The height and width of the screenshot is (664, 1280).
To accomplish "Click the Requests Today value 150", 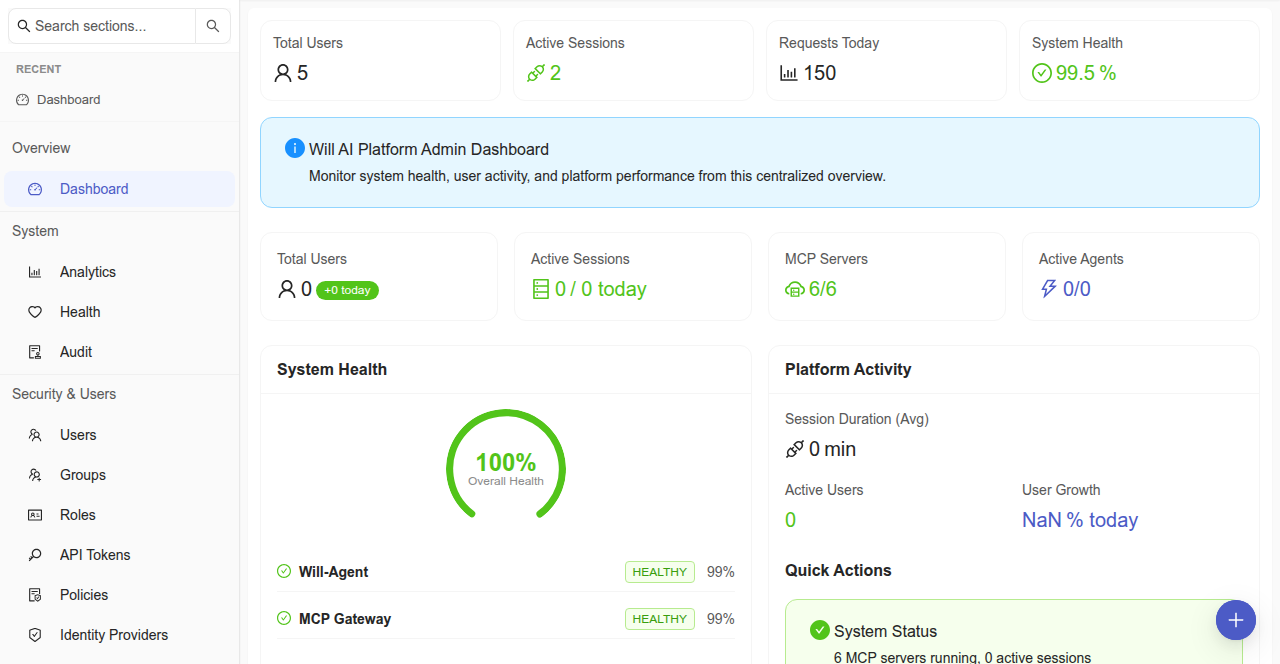I will coord(820,73).
